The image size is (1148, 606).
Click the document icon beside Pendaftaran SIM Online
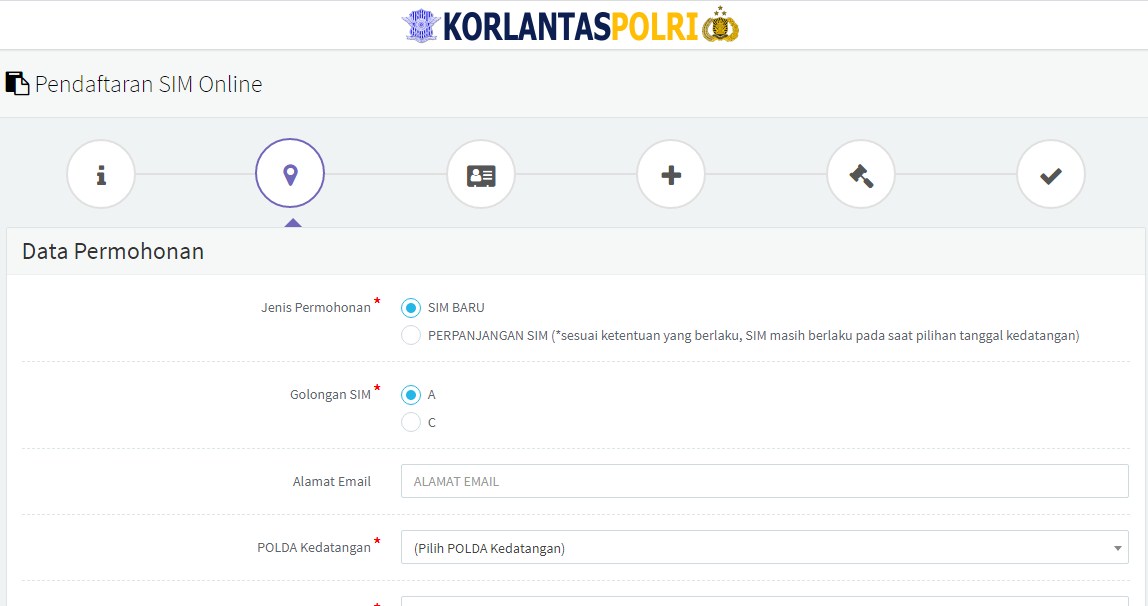click(17, 83)
